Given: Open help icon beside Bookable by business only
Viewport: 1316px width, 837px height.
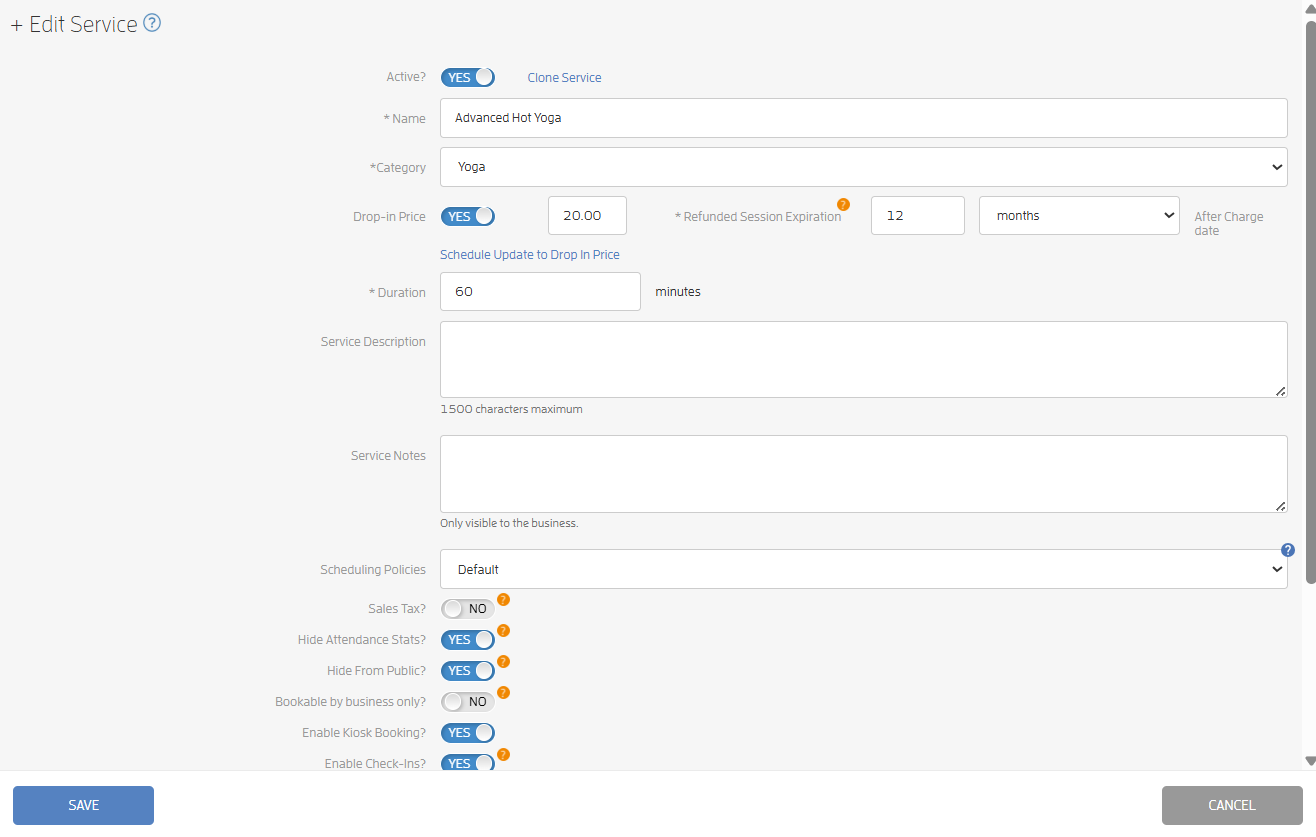Looking at the screenshot, I should [503, 692].
